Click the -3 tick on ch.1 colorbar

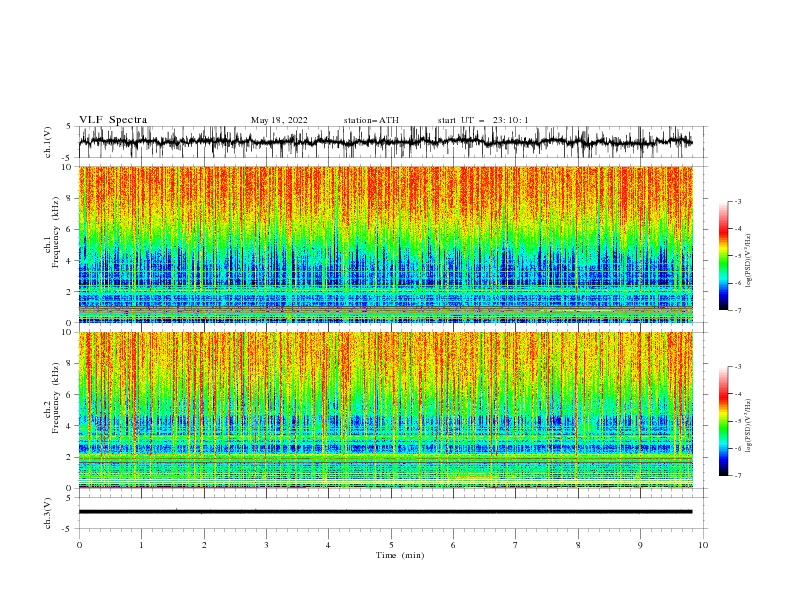(737, 201)
